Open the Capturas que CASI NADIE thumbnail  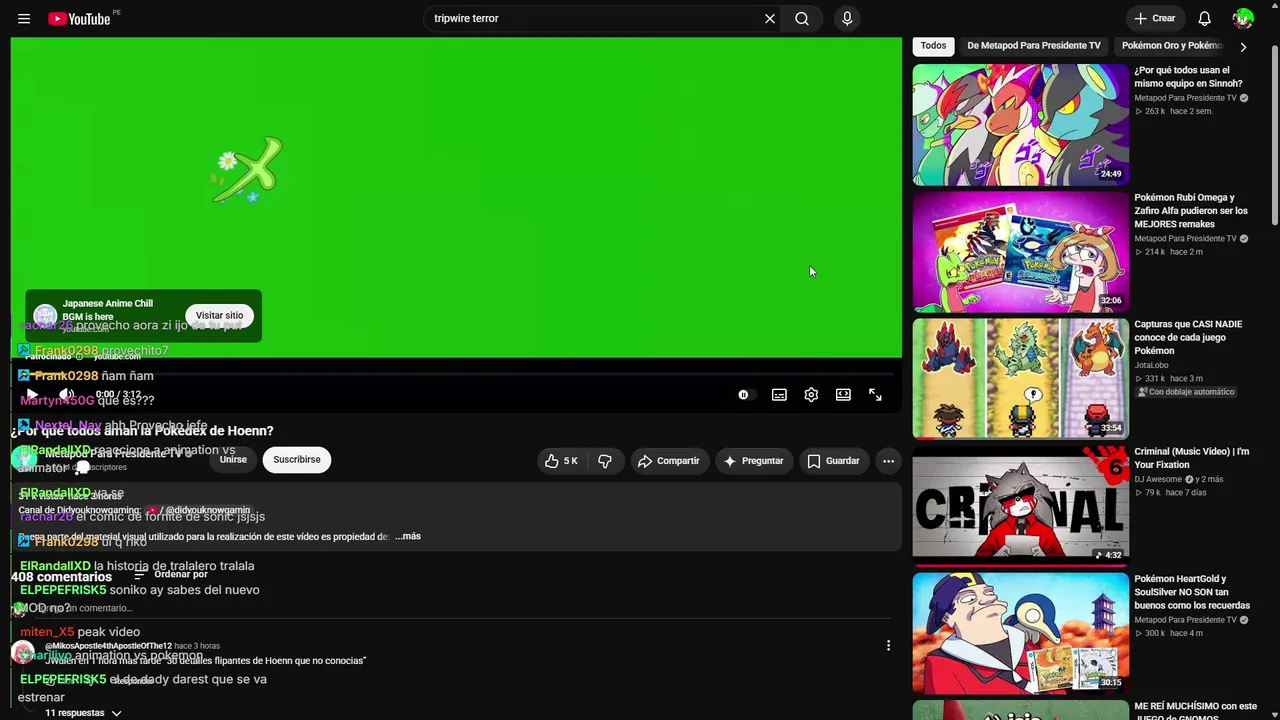click(x=1020, y=379)
